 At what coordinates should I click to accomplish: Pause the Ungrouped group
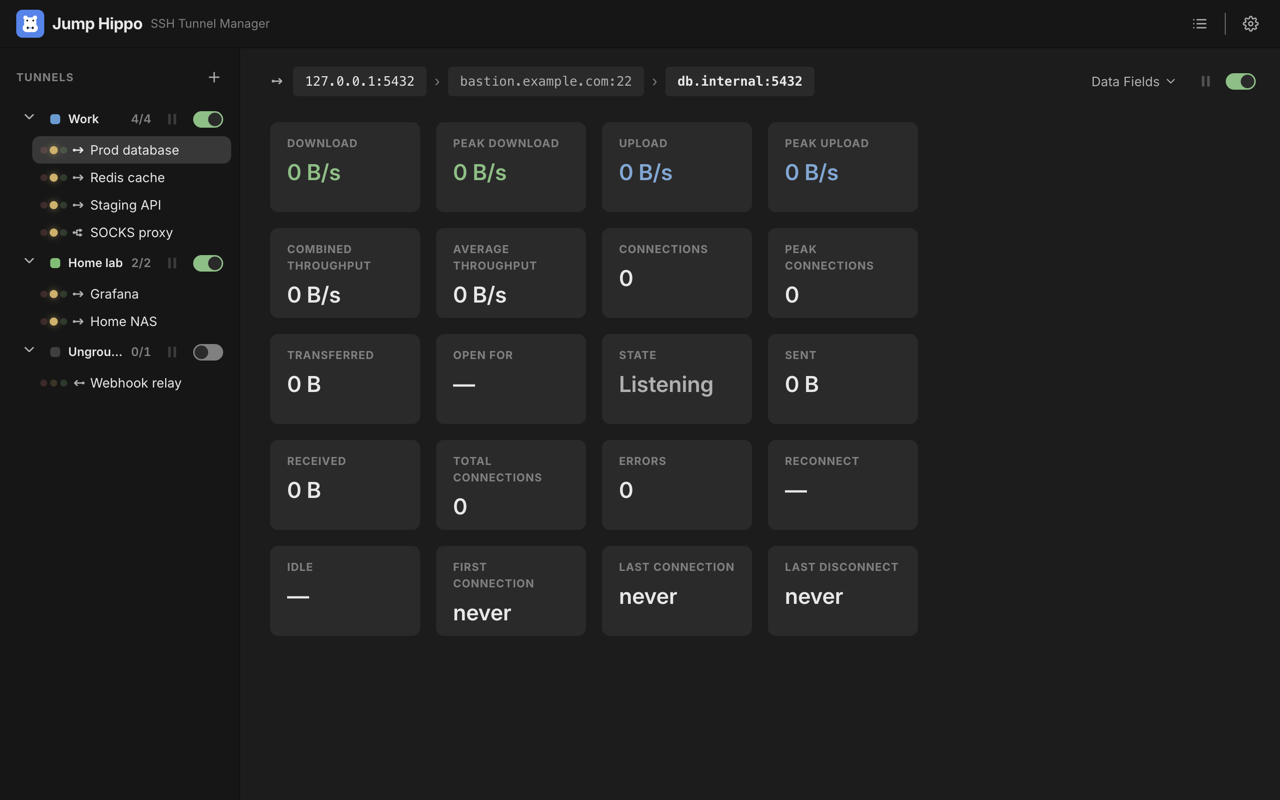[172, 352]
